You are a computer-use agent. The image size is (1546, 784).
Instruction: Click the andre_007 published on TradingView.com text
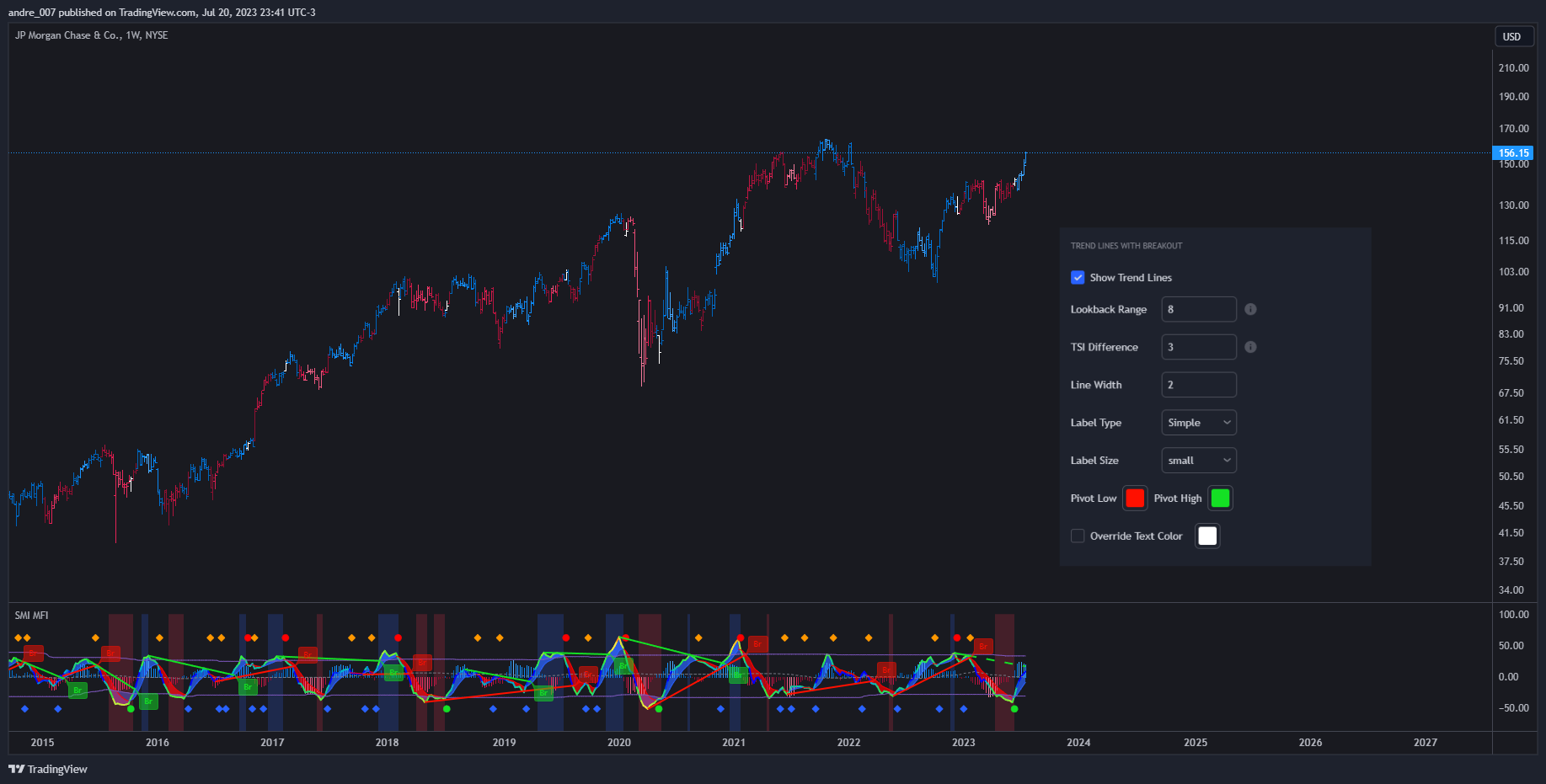[162, 13]
